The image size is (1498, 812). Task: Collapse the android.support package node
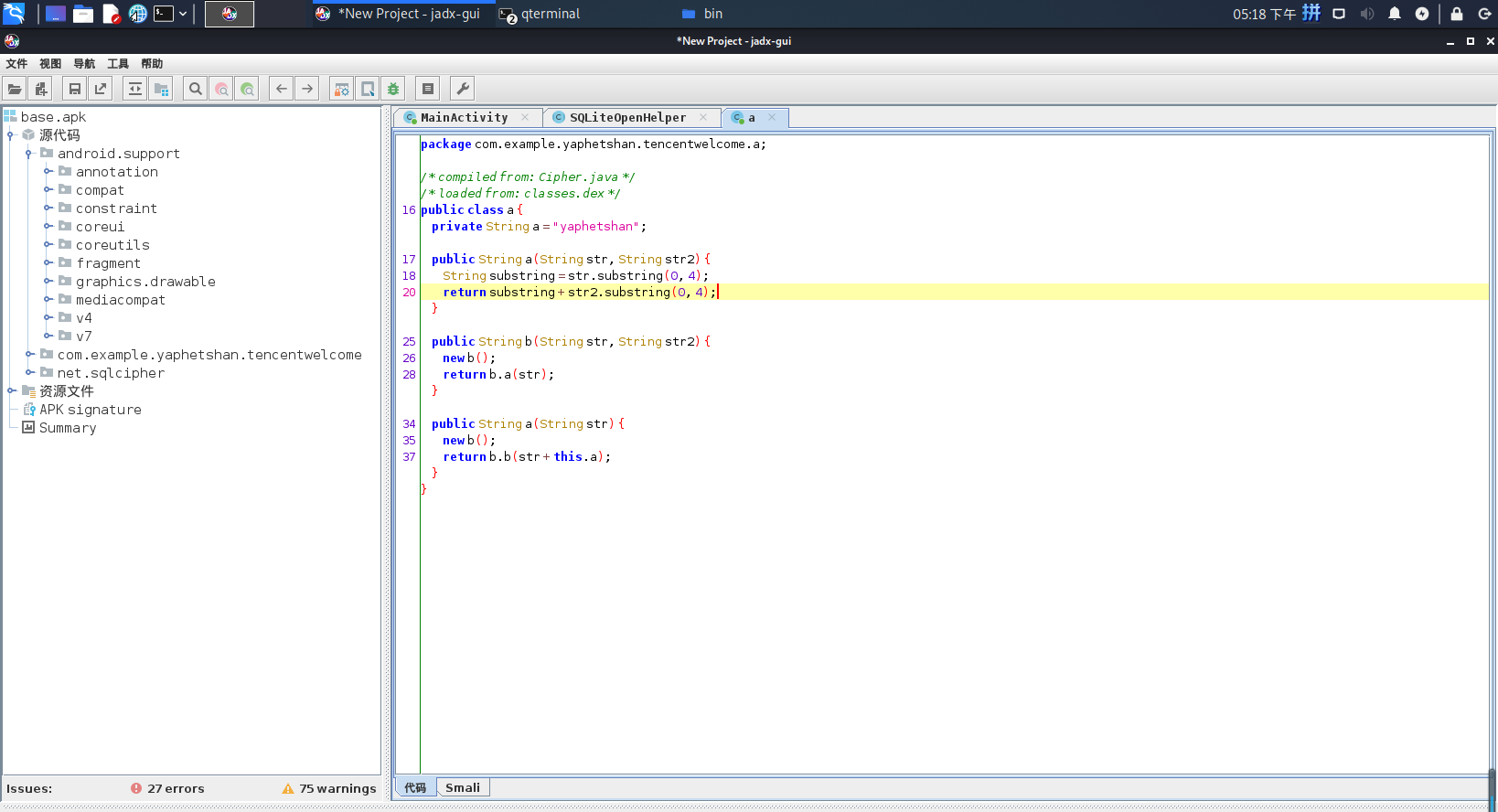(29, 154)
